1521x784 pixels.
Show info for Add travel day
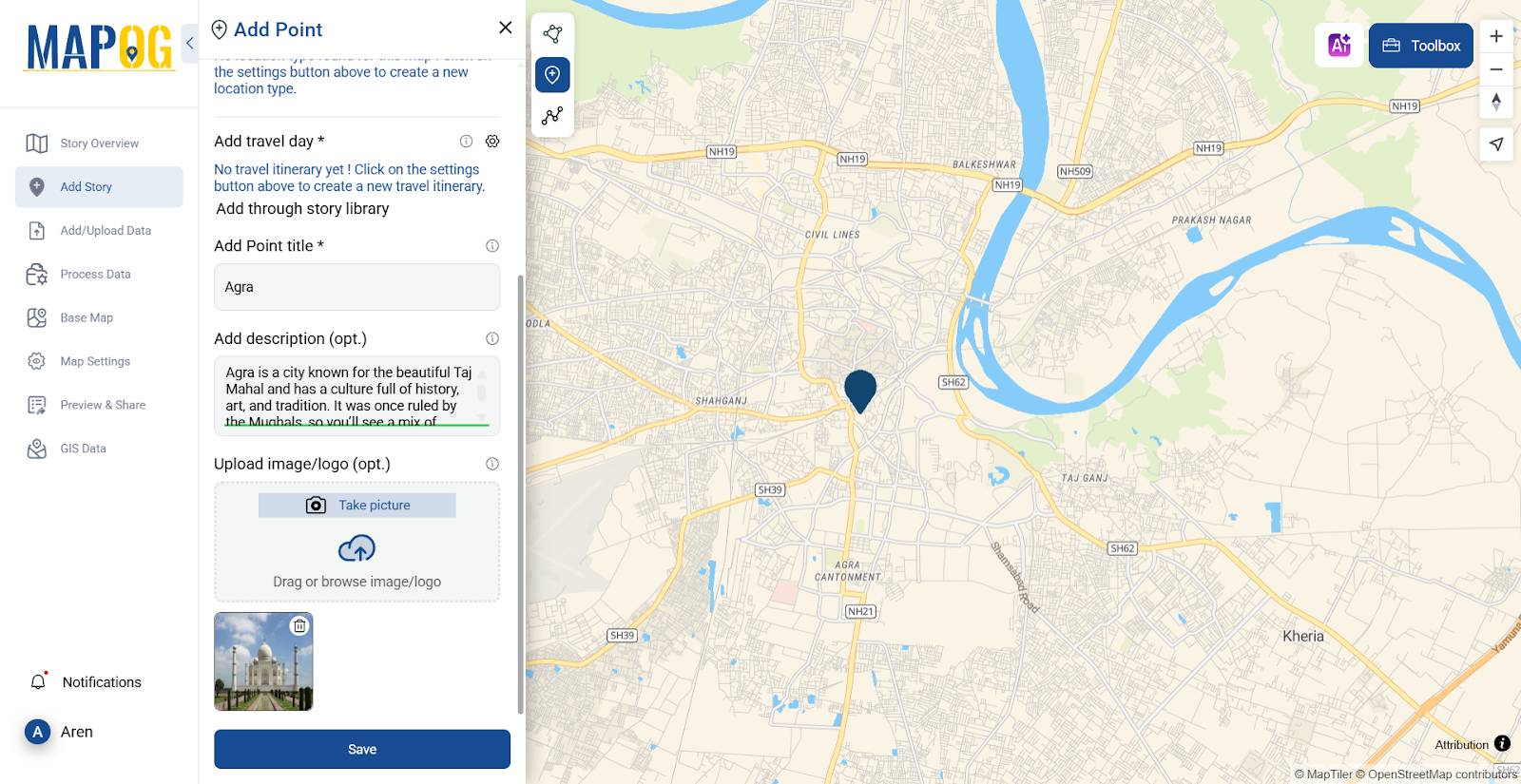pos(467,142)
